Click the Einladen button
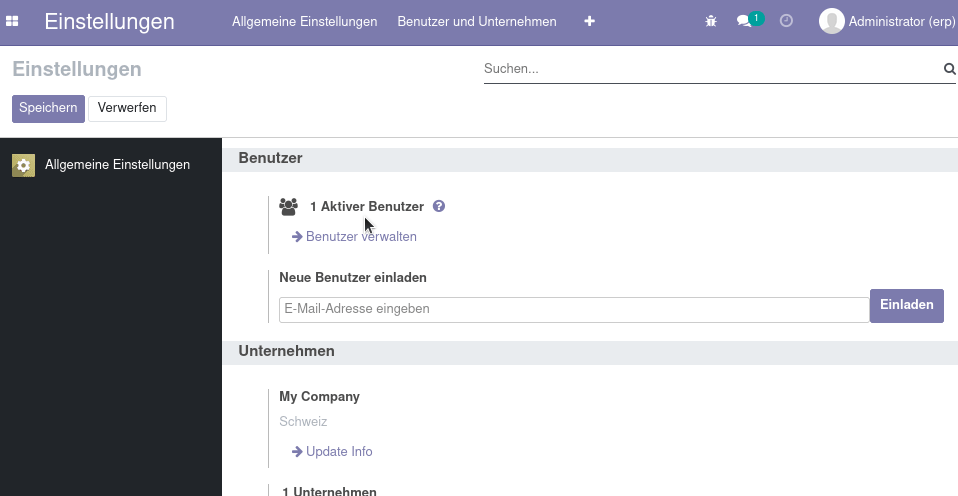The width and height of the screenshot is (958, 496). (x=907, y=305)
